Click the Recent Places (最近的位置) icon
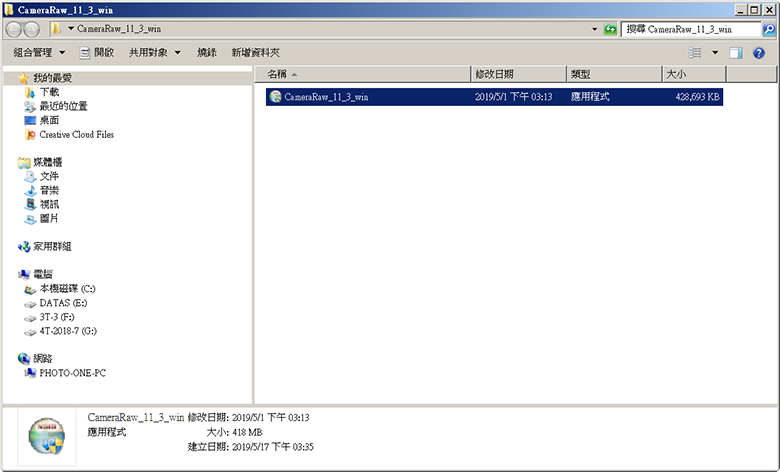Image resolution: width=780 pixels, height=472 pixels. click(30, 106)
